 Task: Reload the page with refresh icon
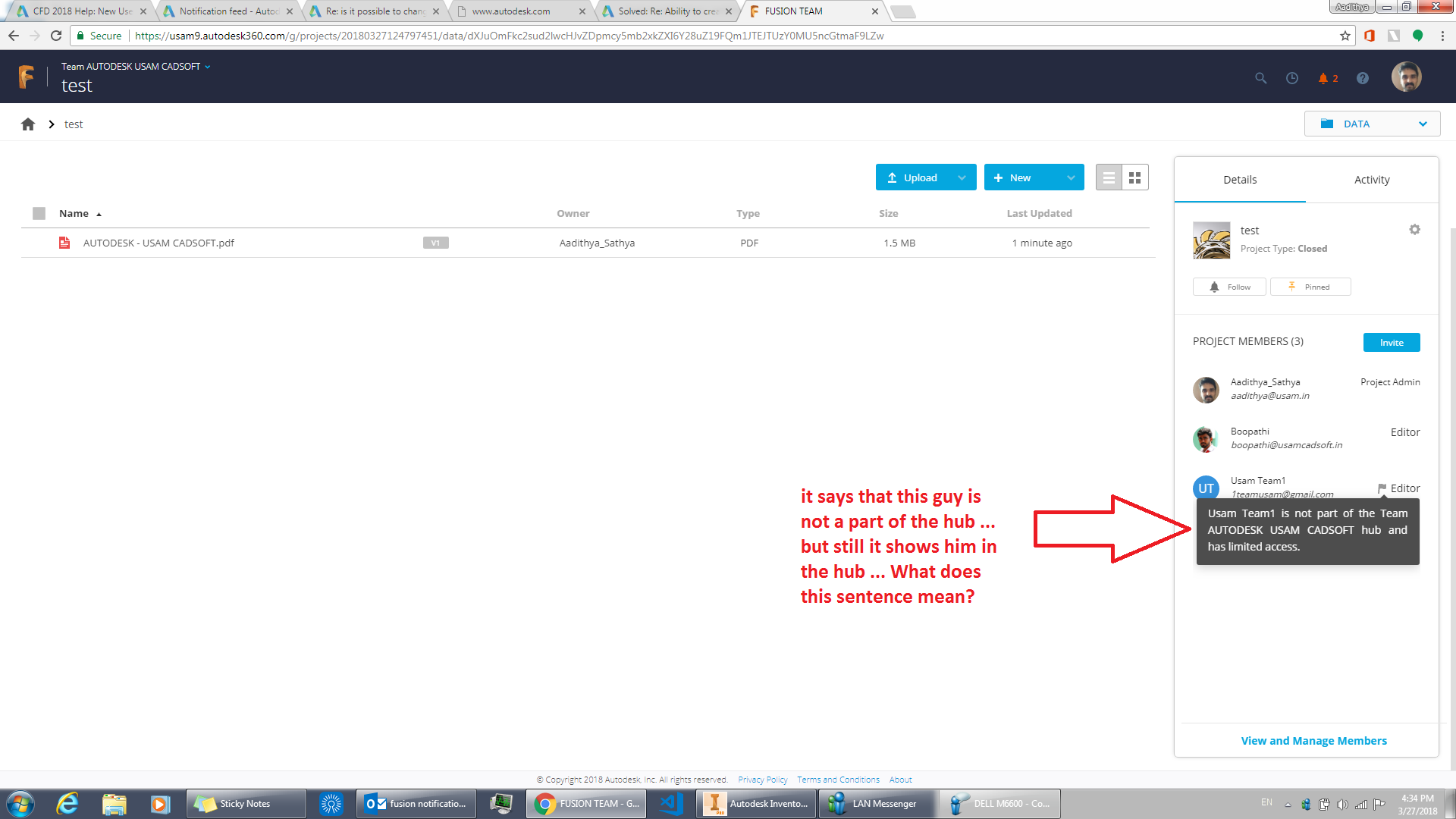pyautogui.click(x=56, y=36)
